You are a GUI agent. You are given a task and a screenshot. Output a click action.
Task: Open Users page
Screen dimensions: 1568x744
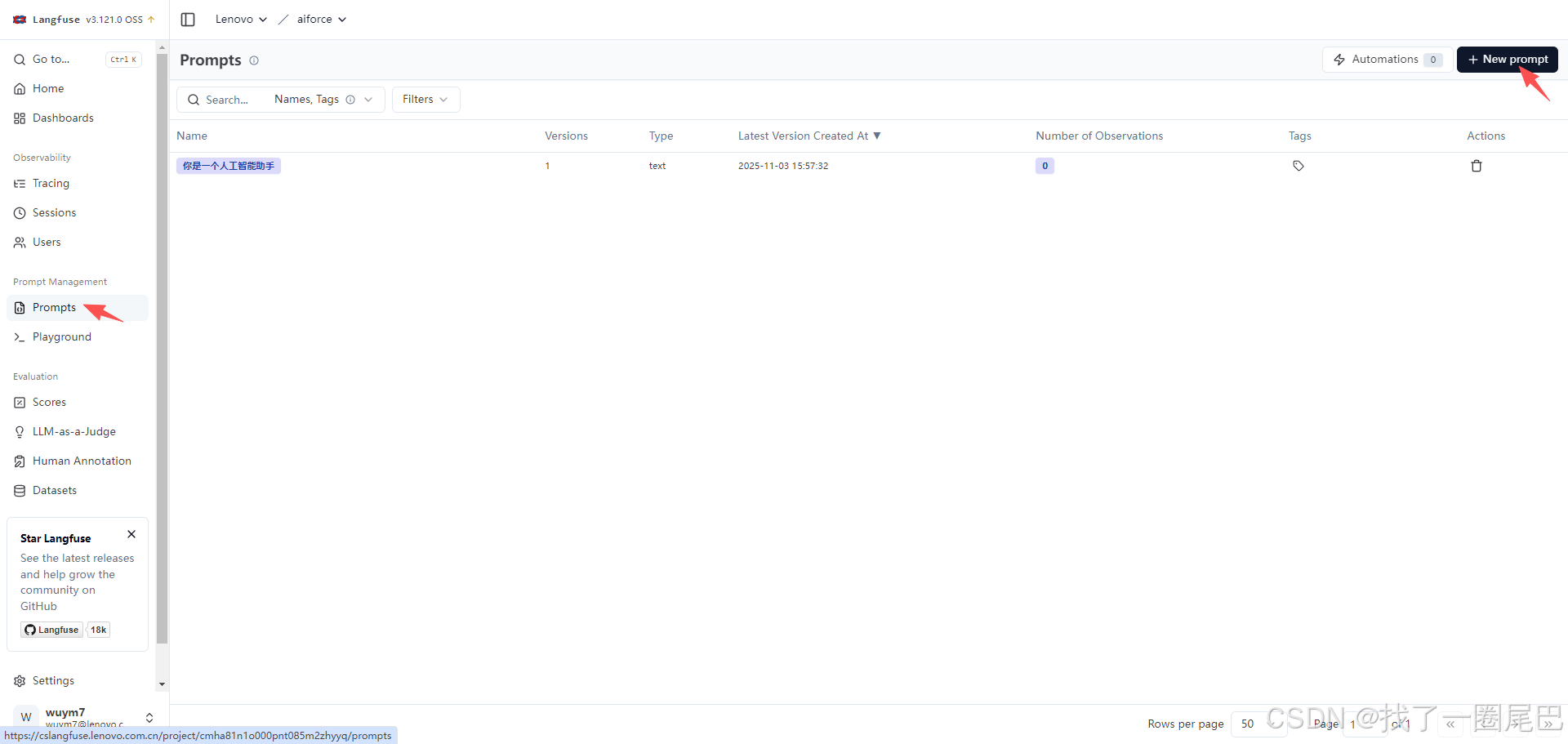point(78,243)
